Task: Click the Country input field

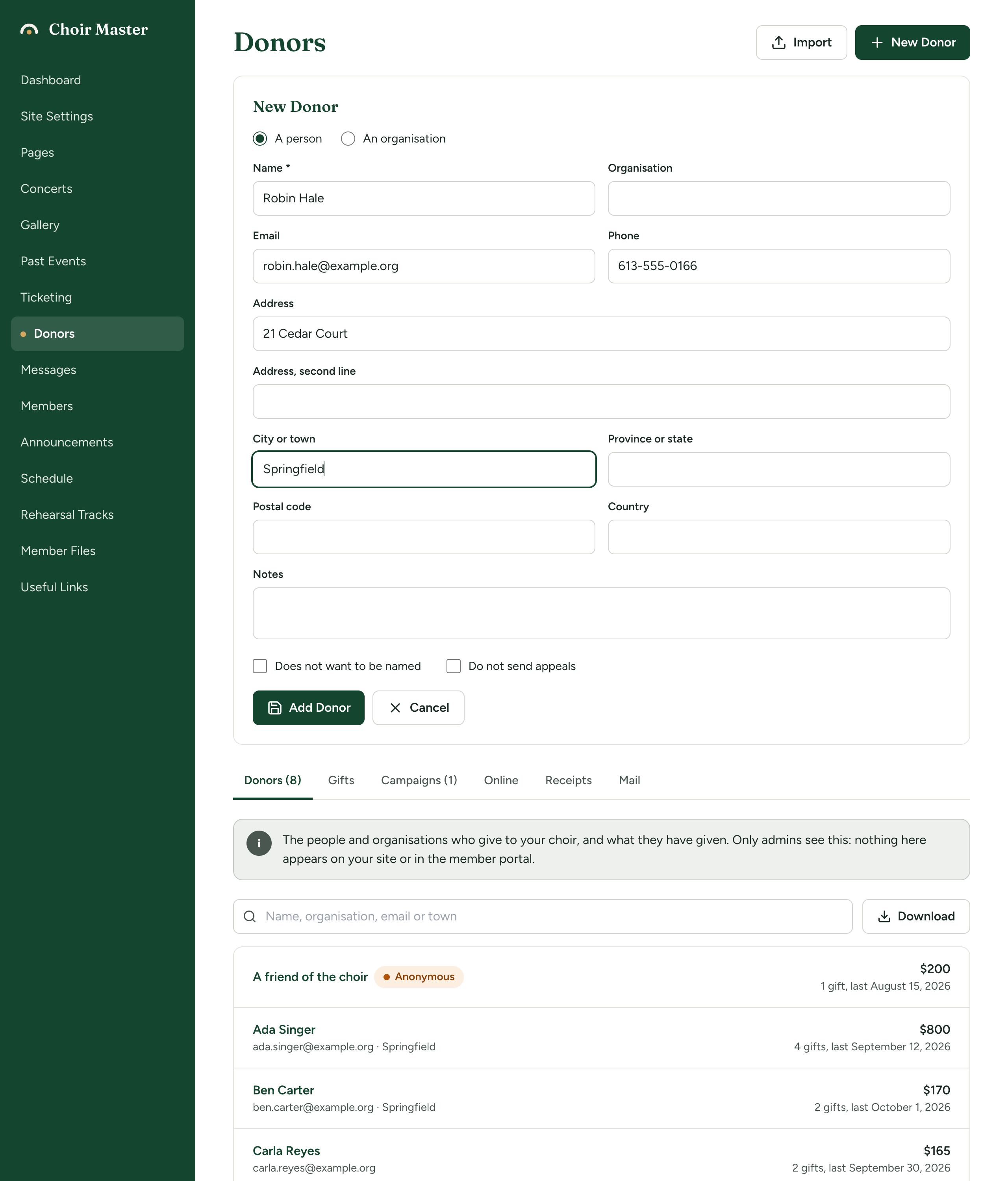Action: [779, 537]
